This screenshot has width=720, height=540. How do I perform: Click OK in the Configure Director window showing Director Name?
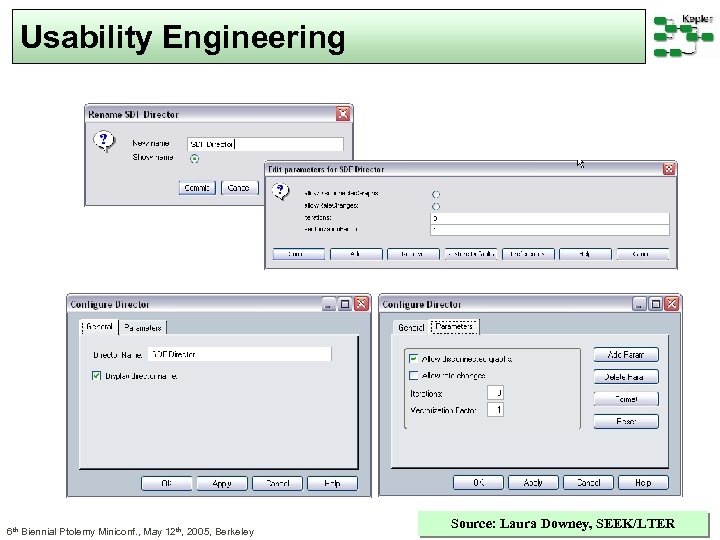166,484
